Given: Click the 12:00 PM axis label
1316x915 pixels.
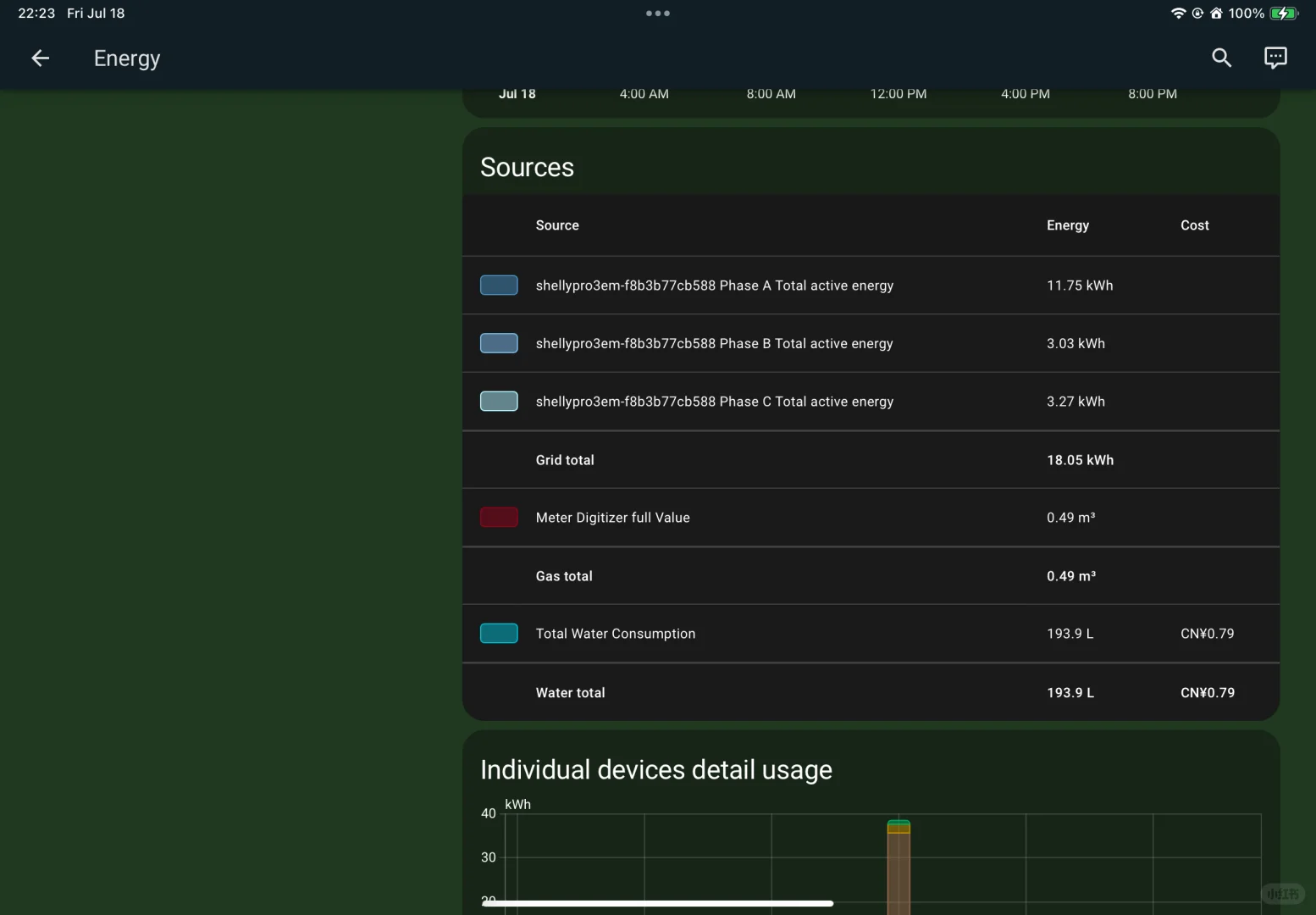Looking at the screenshot, I should point(899,94).
